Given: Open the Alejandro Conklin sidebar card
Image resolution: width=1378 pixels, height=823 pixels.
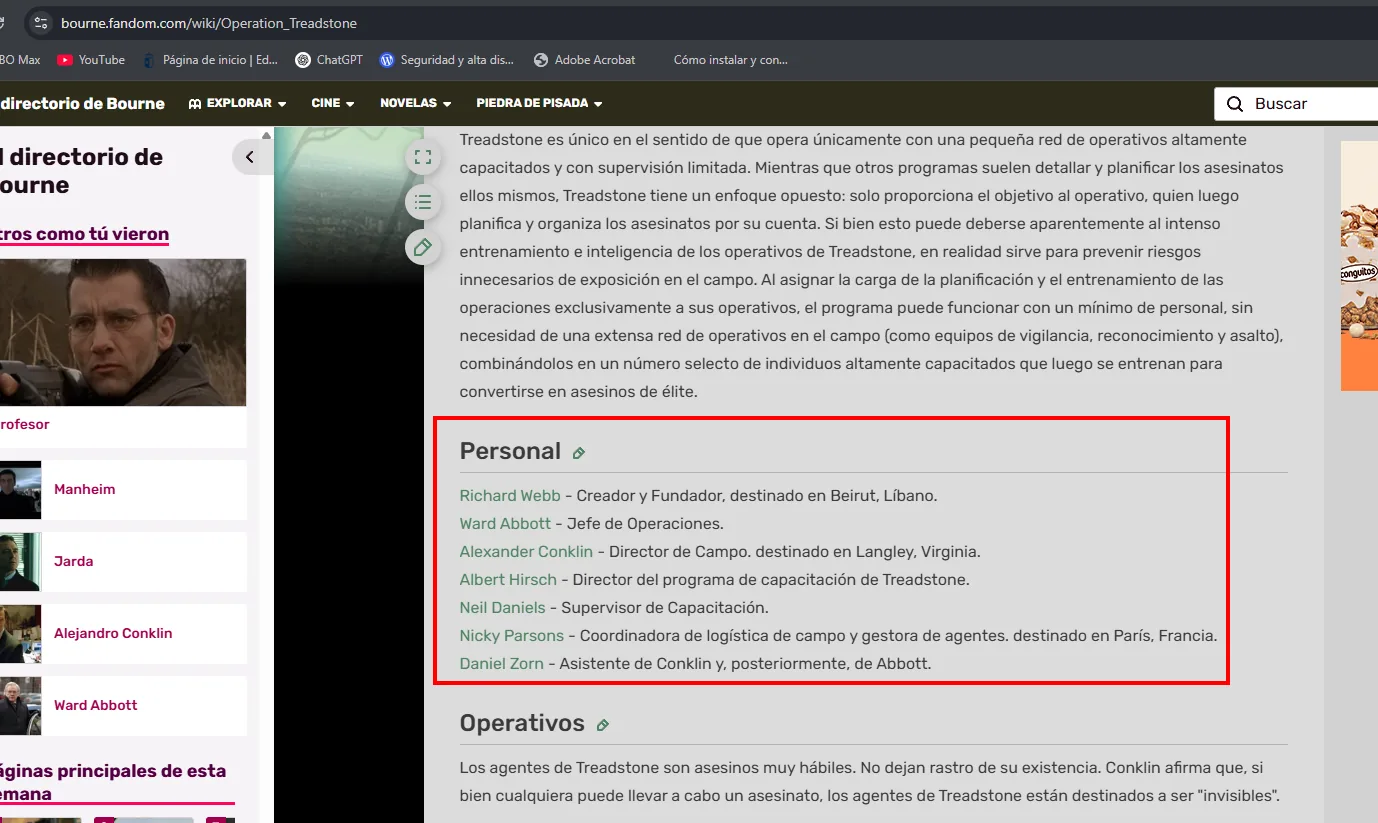Looking at the screenshot, I should 123,634.
